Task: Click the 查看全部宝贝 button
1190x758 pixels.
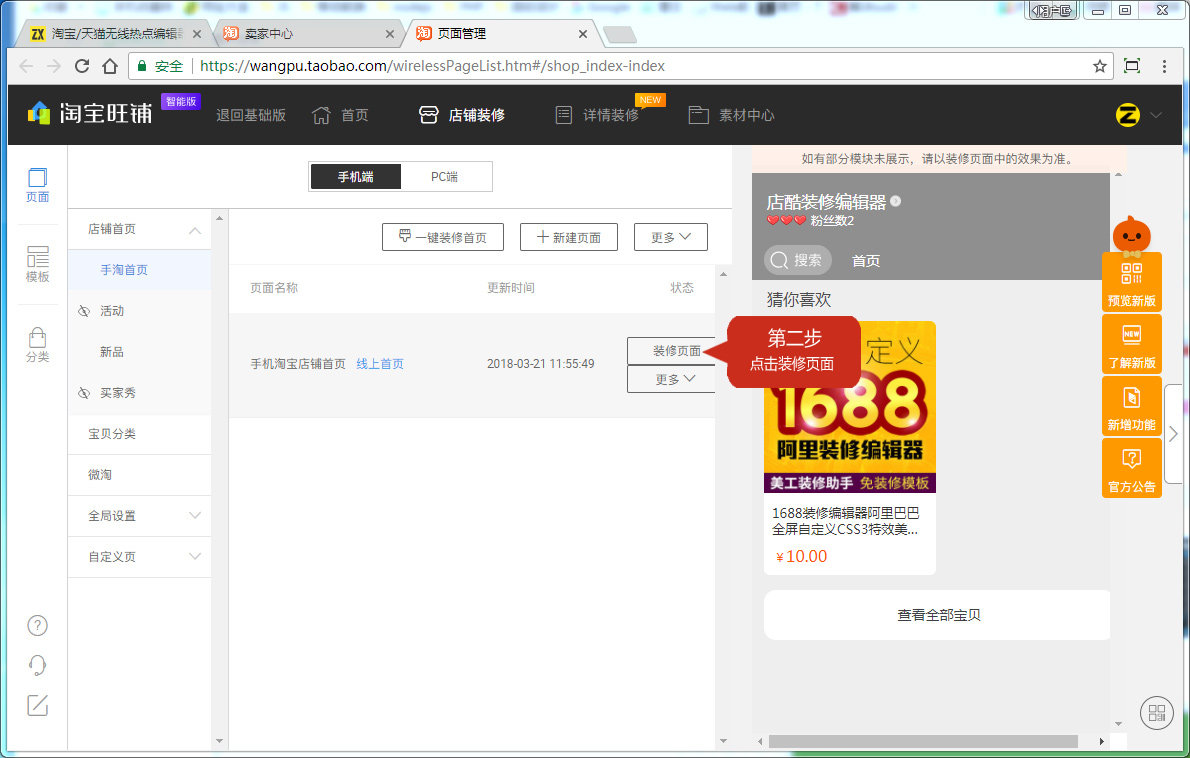Action: [x=937, y=615]
